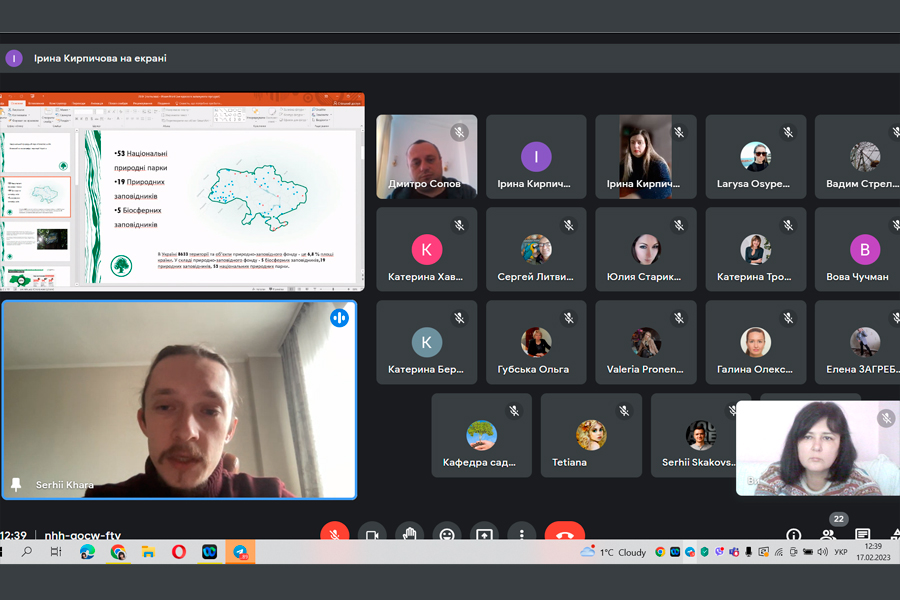
Task: Click the blue audio indicator on Serhii Khara tile
Action: click(339, 318)
